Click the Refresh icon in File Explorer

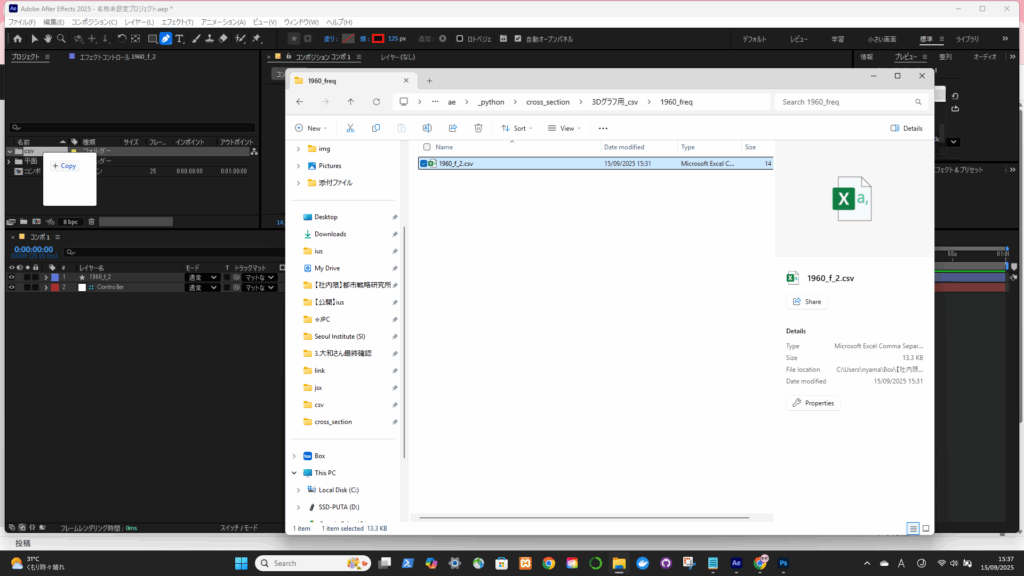(376, 101)
